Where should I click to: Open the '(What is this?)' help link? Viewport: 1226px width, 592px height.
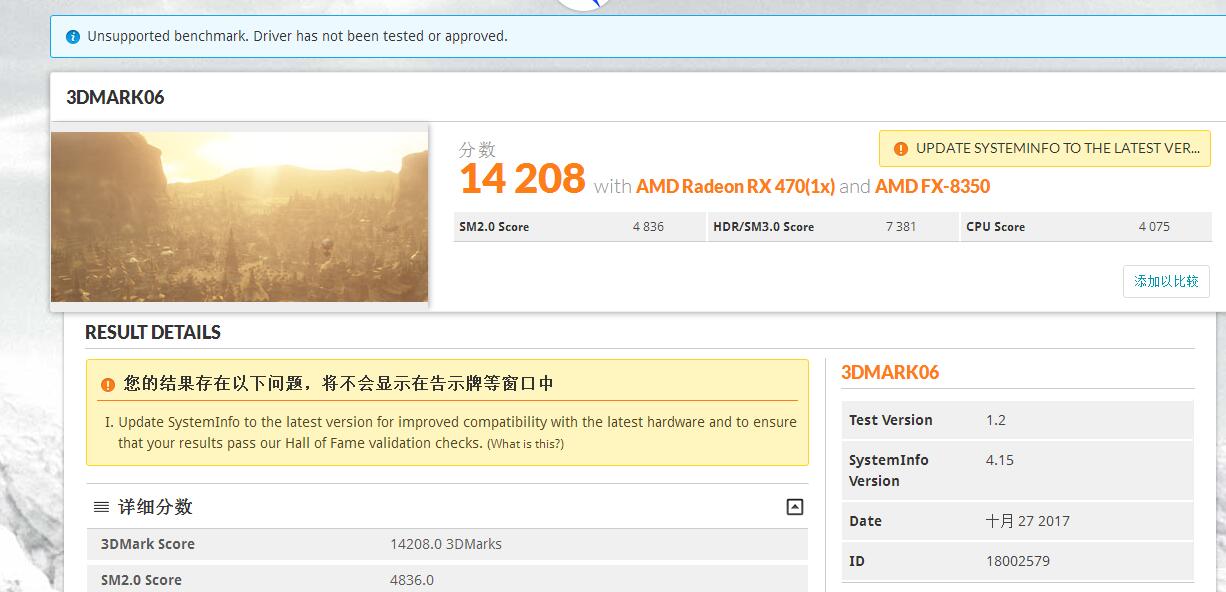525,444
